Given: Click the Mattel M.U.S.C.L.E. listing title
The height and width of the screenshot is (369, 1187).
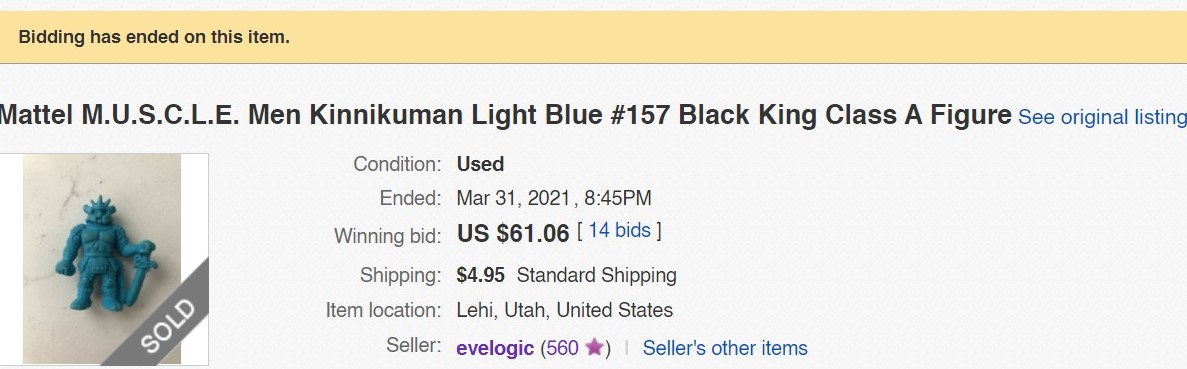Looking at the screenshot, I should pos(506,115).
